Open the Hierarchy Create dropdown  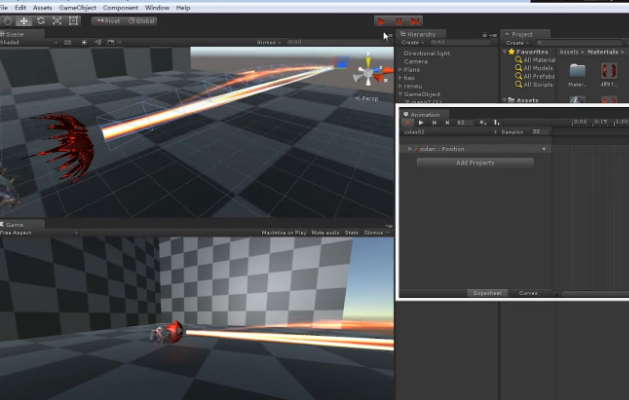pyautogui.click(x=412, y=42)
